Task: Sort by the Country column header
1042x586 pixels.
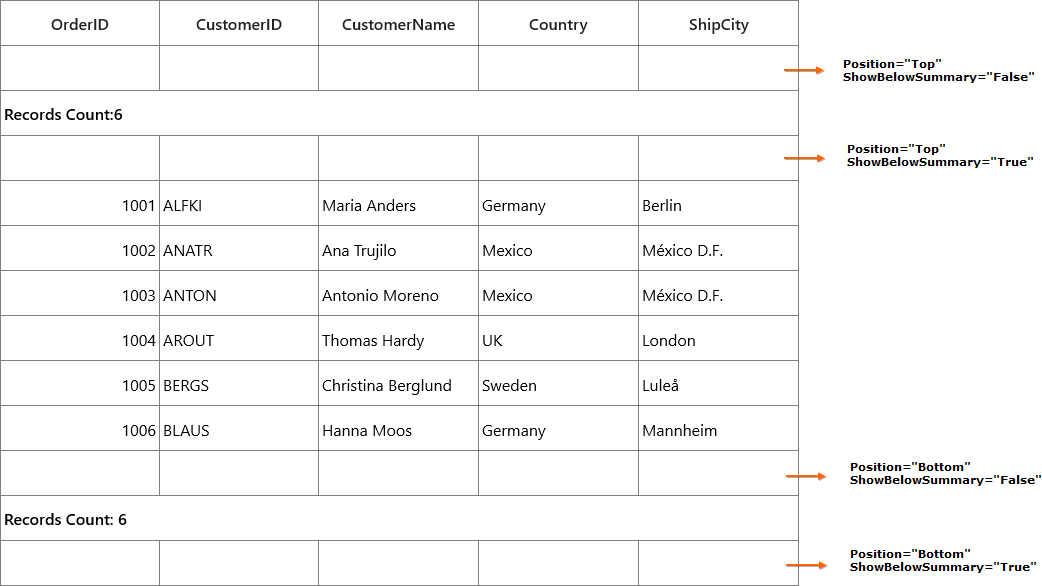Action: tap(558, 24)
